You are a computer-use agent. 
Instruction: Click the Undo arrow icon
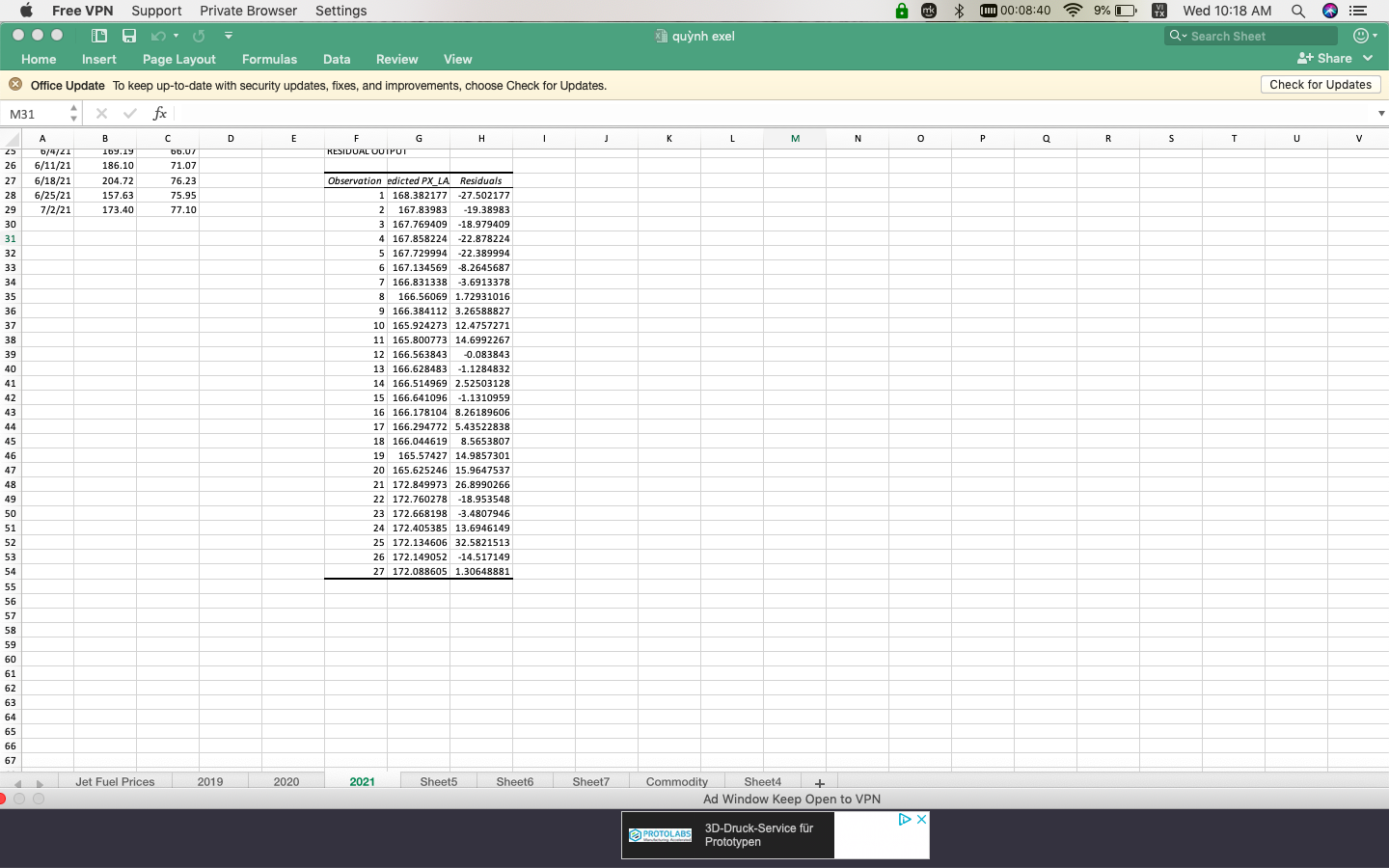tap(158, 36)
